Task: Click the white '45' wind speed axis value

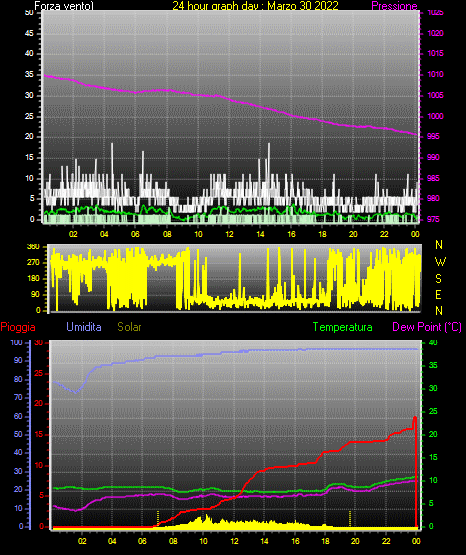Action: 29,33
